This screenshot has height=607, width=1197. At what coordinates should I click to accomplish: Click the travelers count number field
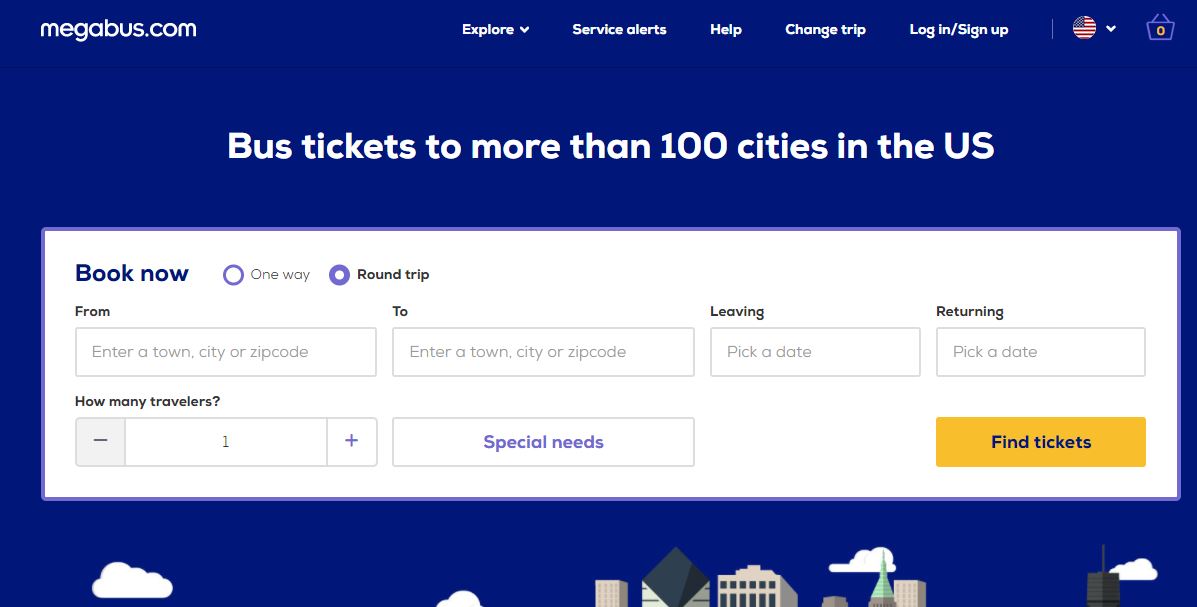226,441
